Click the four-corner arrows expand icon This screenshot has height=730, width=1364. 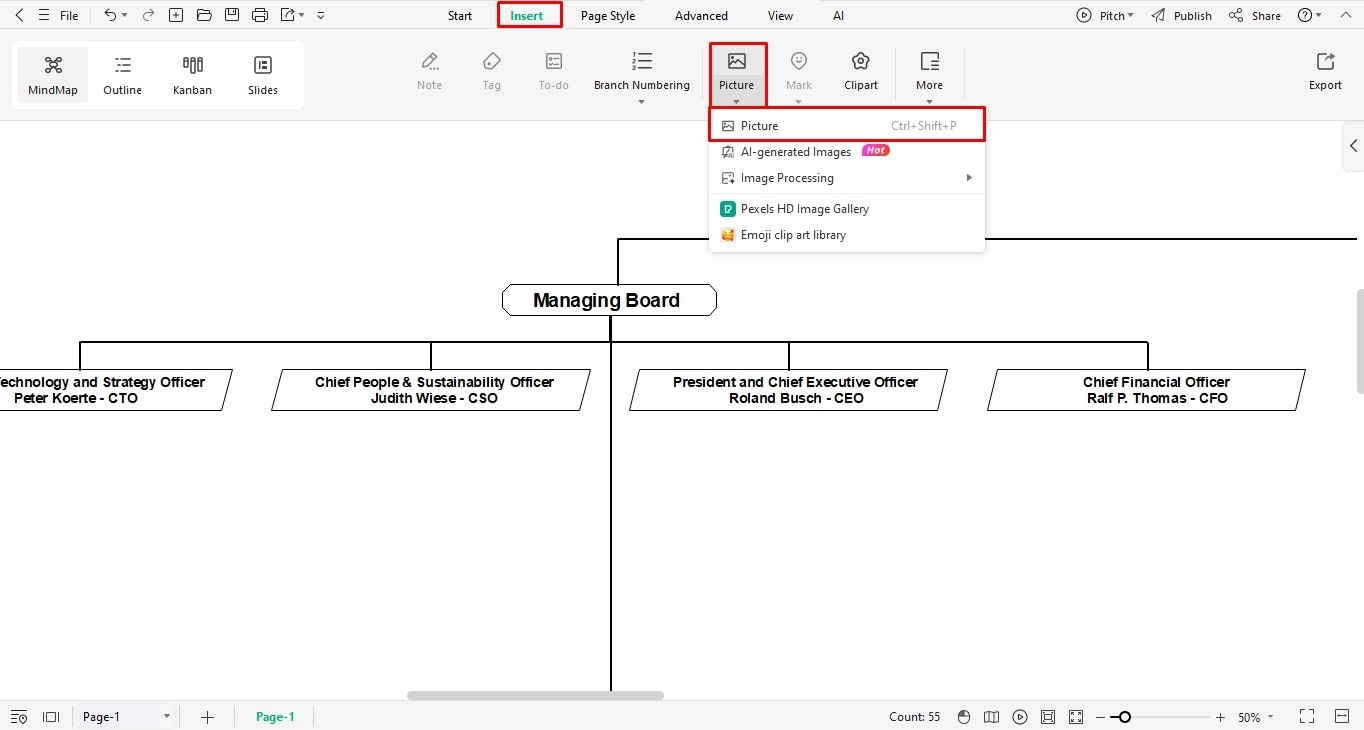pos(1075,717)
